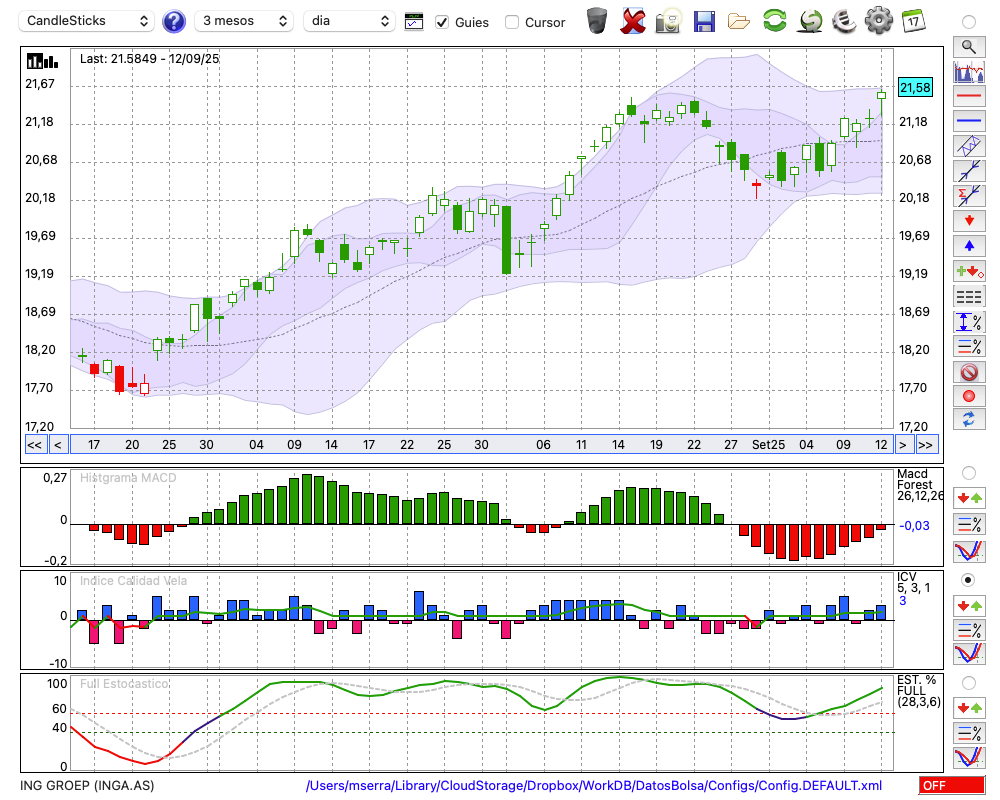Open the calendar icon showing 17
The width and height of the screenshot is (1000, 800).
(x=913, y=21)
